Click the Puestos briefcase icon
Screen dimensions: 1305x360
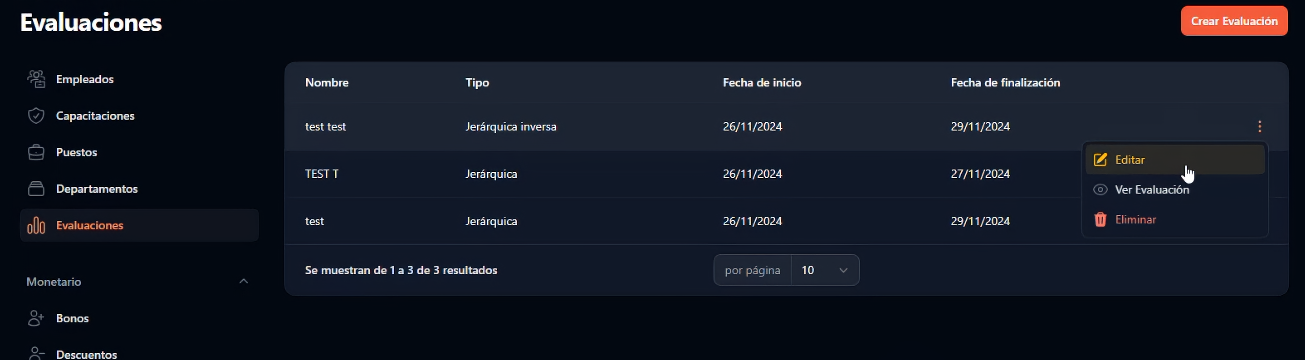[36, 152]
